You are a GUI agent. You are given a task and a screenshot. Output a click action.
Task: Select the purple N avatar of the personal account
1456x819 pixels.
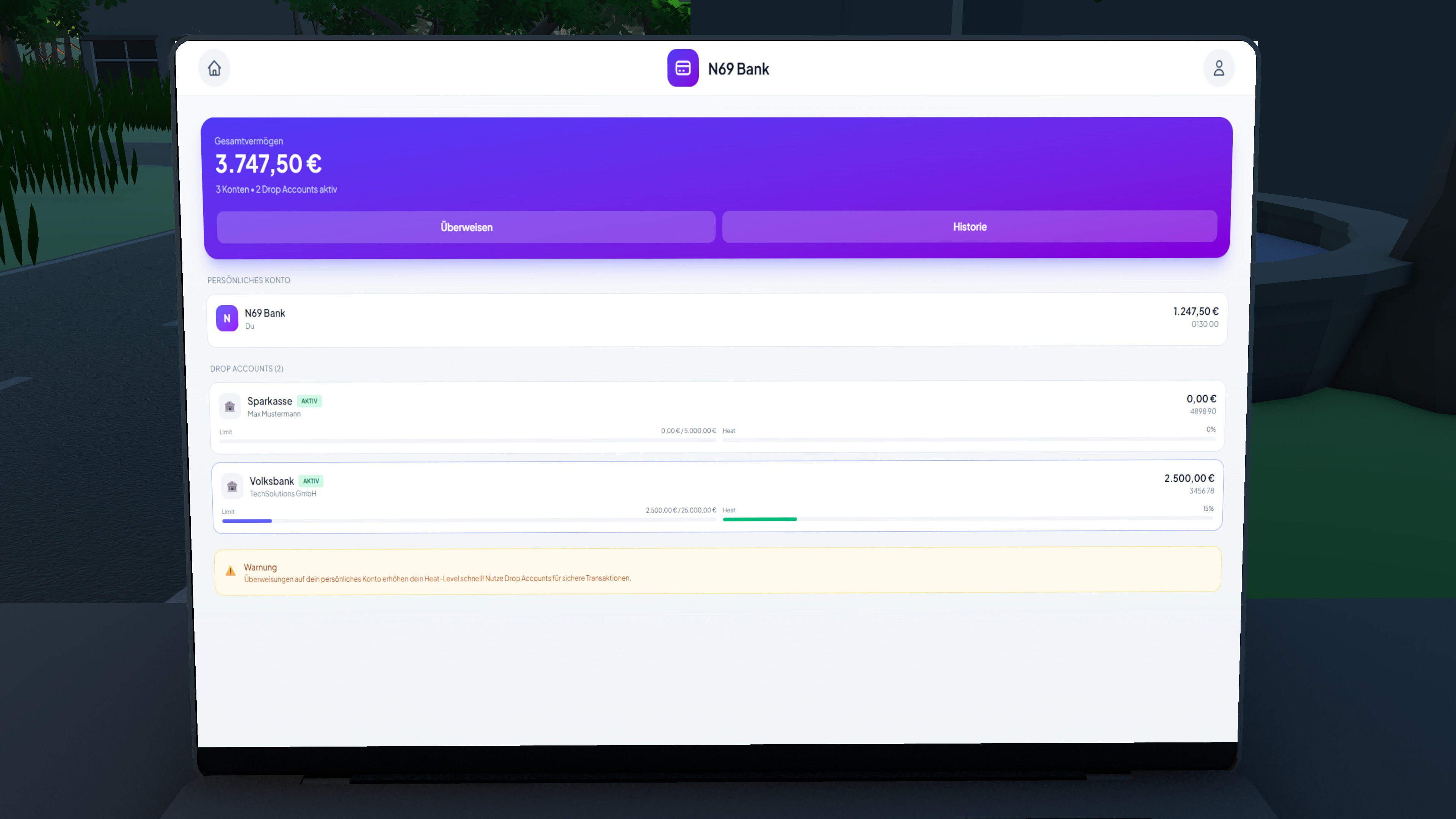227,318
